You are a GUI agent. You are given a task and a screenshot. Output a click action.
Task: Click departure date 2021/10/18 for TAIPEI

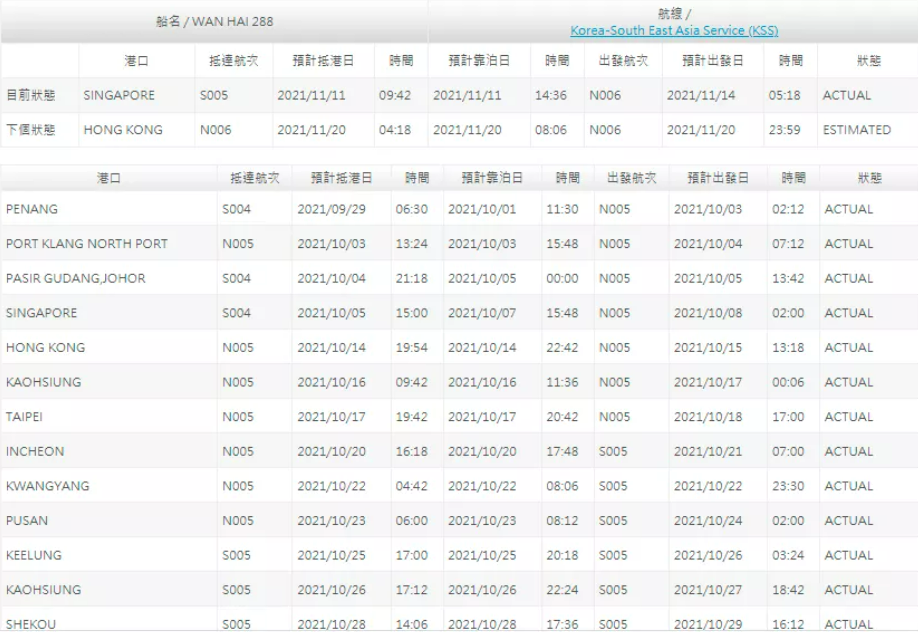coord(708,416)
